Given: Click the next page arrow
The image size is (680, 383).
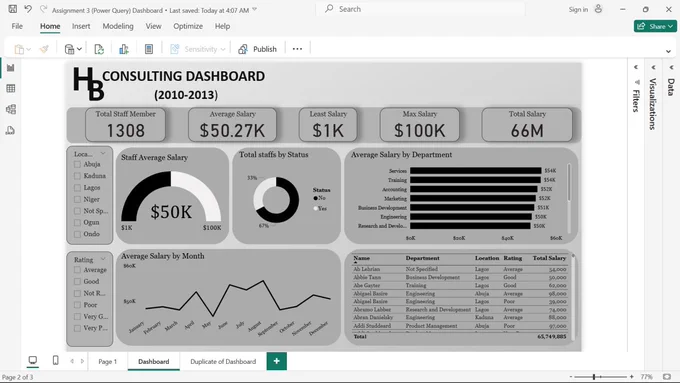Looking at the screenshot, I should coord(82,361).
